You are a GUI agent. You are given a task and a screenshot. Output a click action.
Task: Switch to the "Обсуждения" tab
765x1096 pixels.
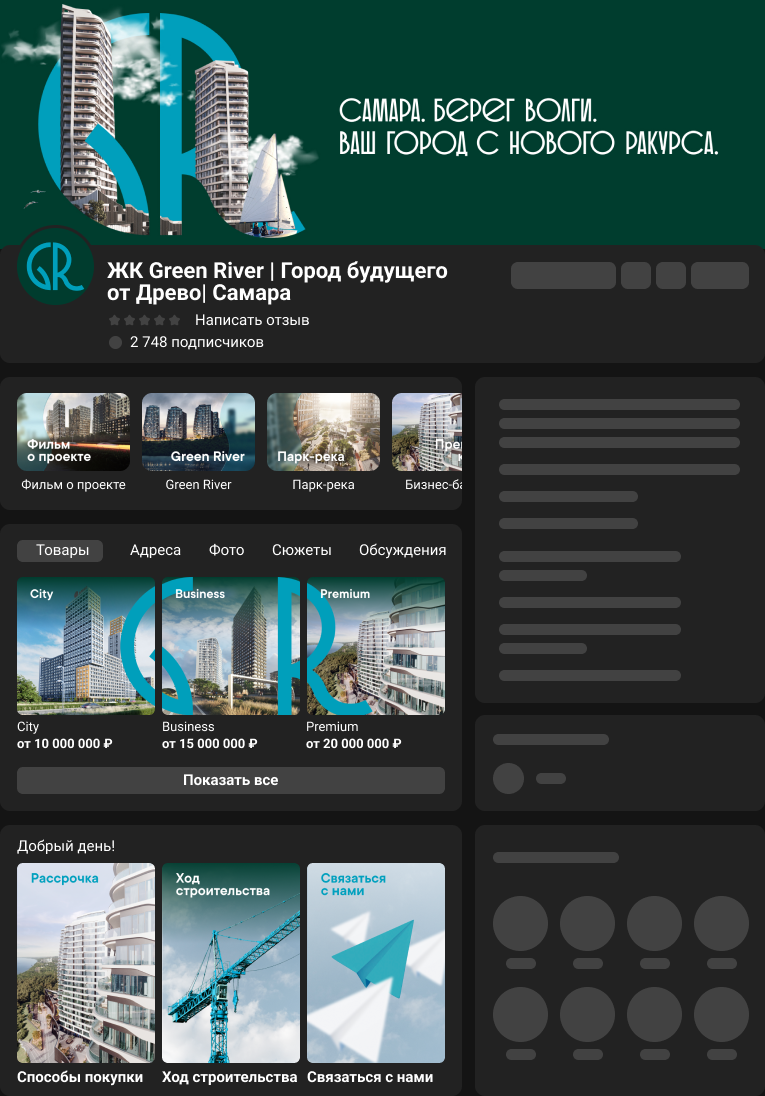click(x=403, y=551)
